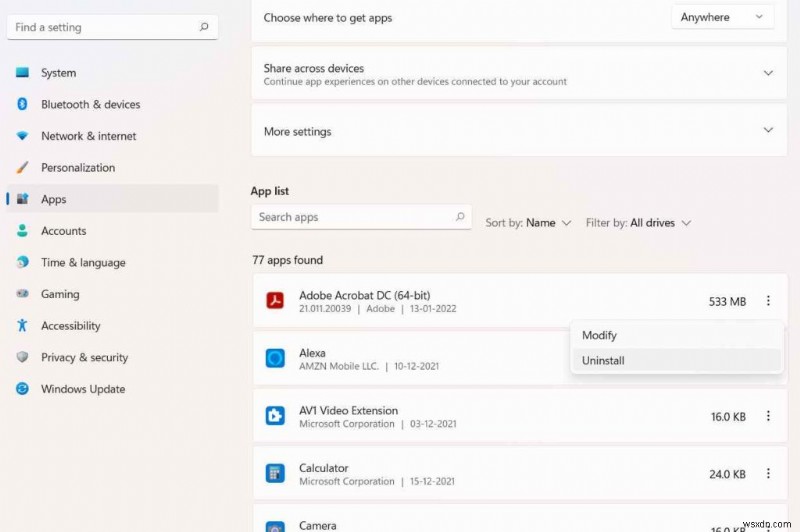Screen dimensions: 800x532
Task: Go to Bluetooth & devices page
Action: click(113, 104)
